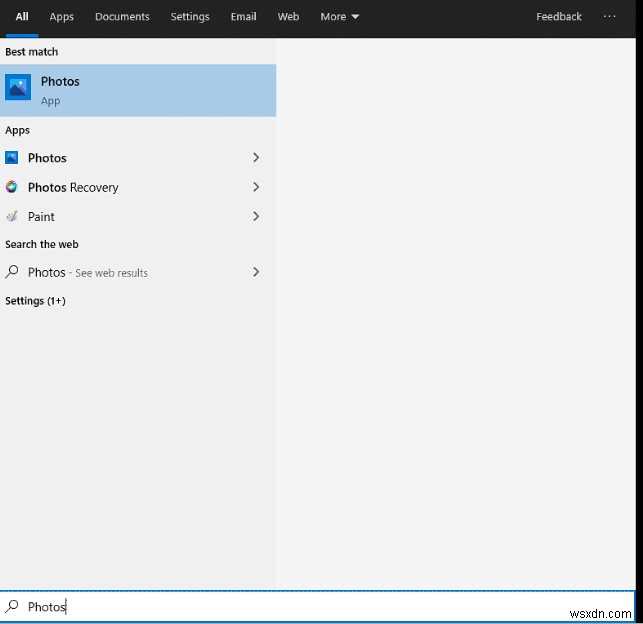643x624 pixels.
Task: Click the Feedback button
Action: (559, 17)
